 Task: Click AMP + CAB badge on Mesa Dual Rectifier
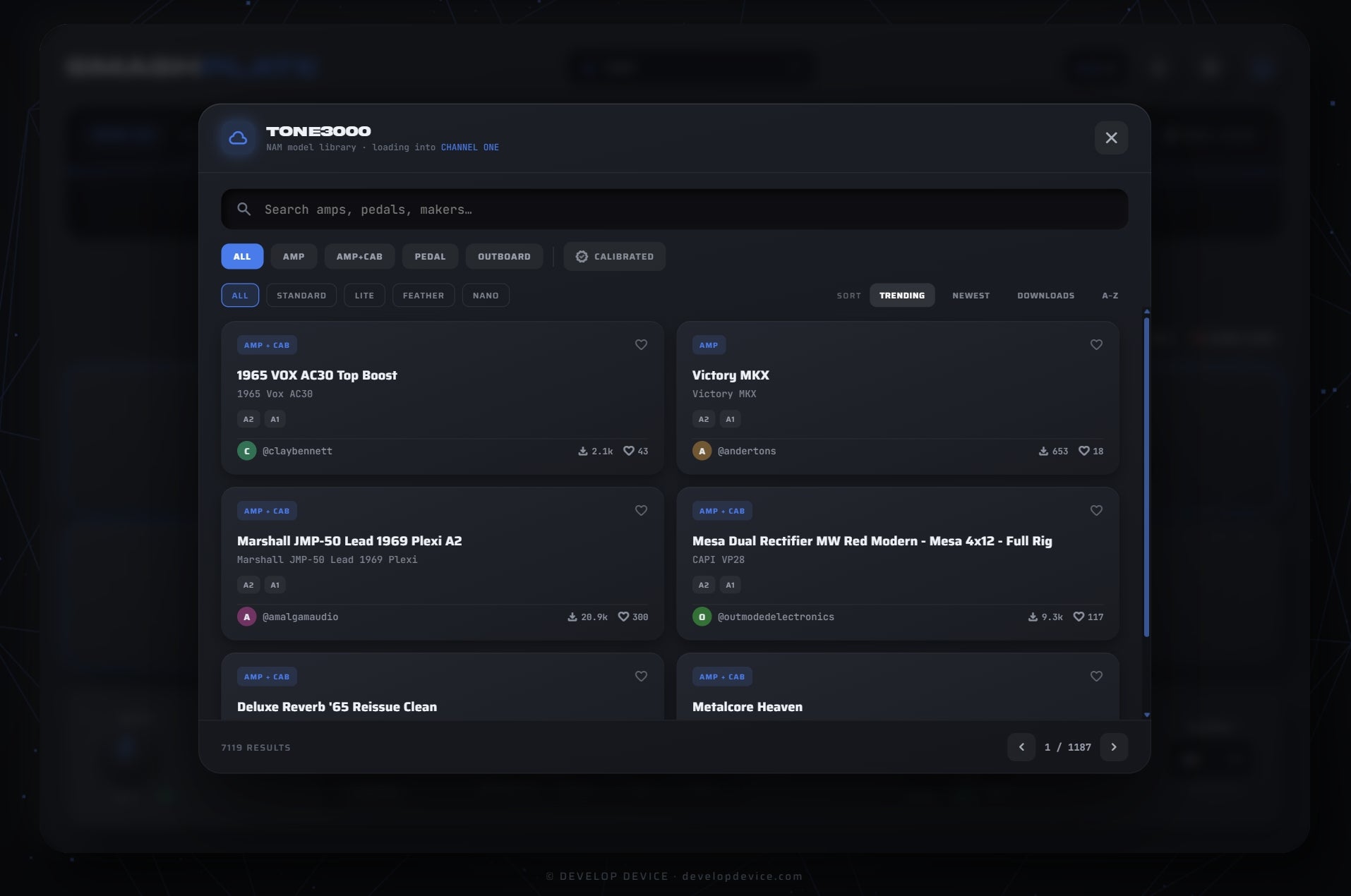click(722, 511)
